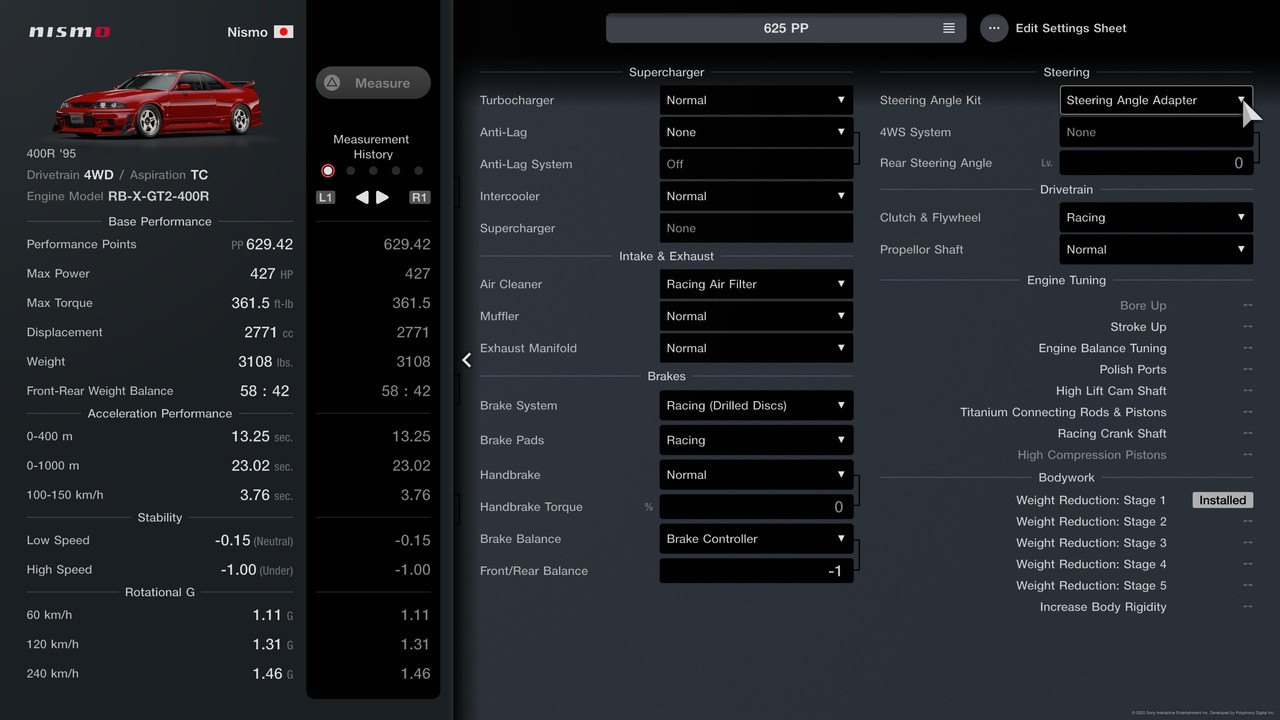Click the Rear Steering Angle value field
Viewport: 1280px width, 720px height.
tap(1156, 163)
